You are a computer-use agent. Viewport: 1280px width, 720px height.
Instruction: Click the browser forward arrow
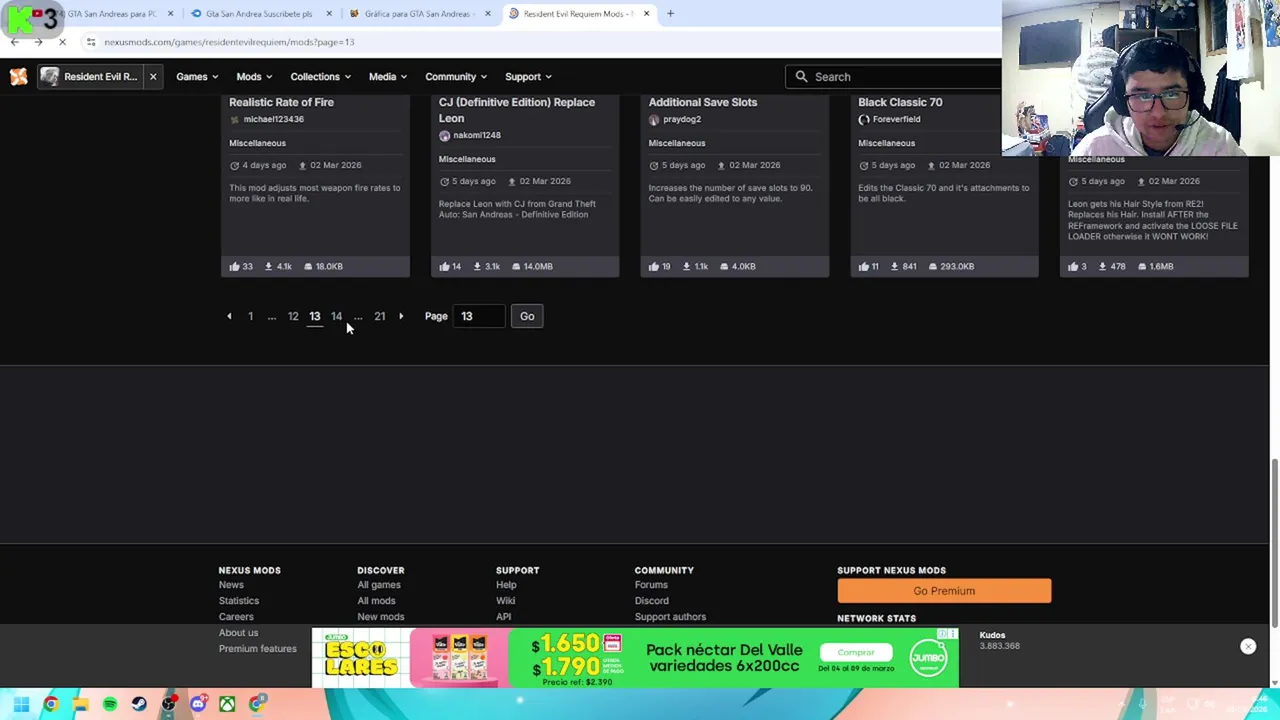(38, 42)
